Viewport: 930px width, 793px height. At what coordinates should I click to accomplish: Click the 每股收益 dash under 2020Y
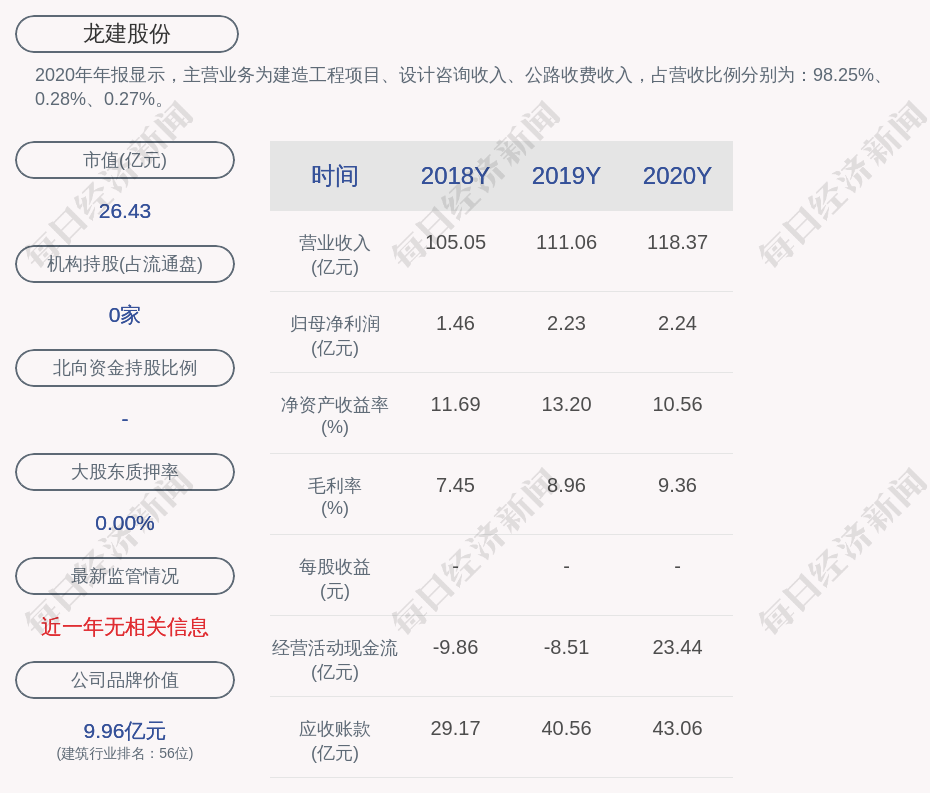[677, 567]
